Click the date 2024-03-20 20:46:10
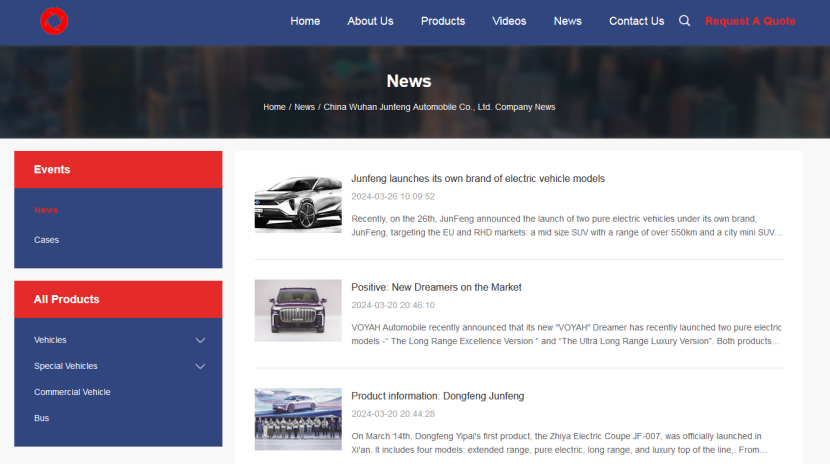The height and width of the screenshot is (464, 830). click(393, 305)
